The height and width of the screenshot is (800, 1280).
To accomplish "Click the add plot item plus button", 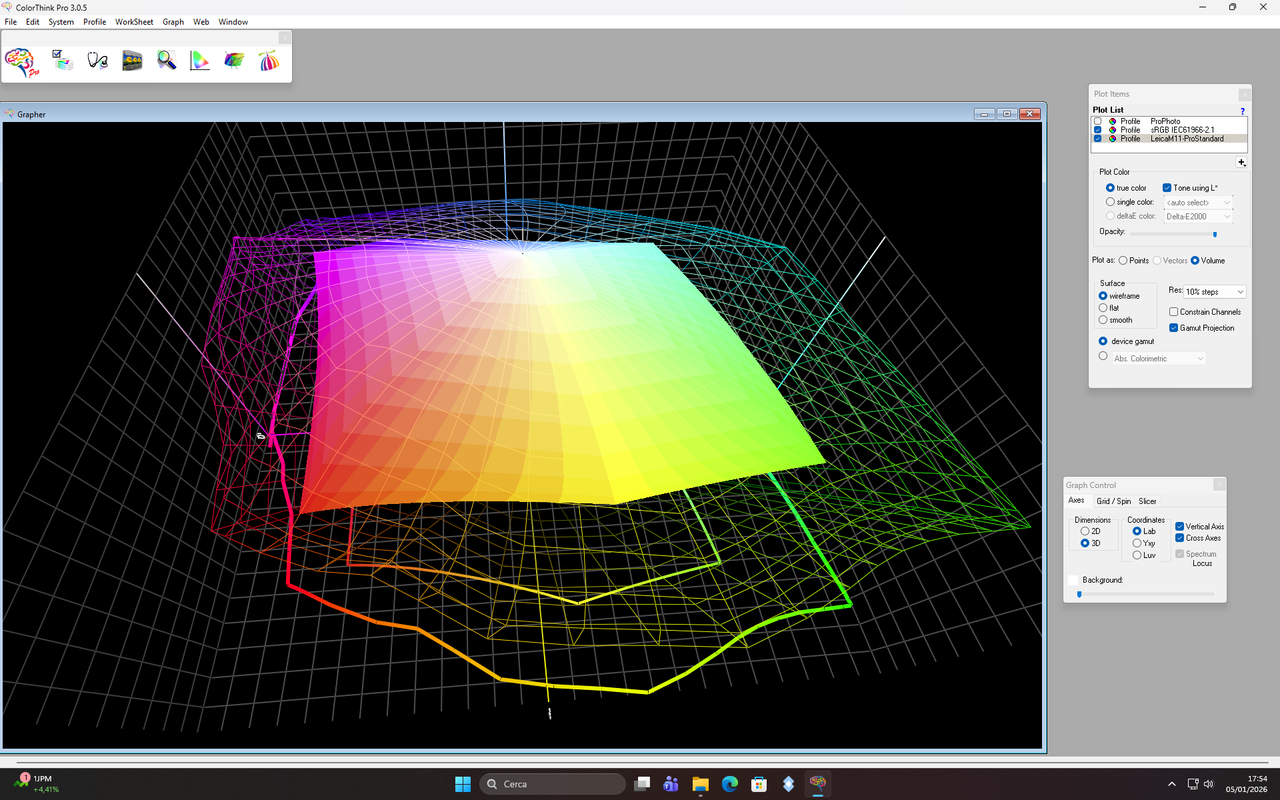I will click(x=1242, y=162).
